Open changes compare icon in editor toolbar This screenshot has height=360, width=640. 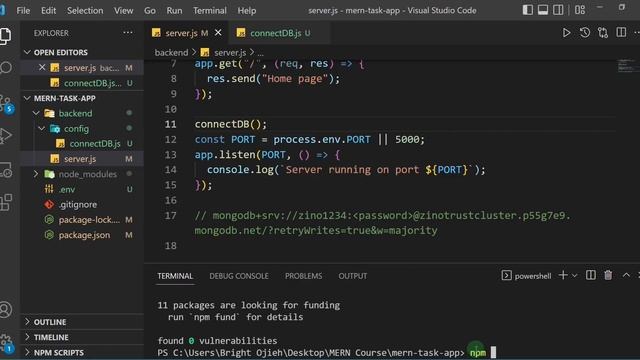pos(603,33)
